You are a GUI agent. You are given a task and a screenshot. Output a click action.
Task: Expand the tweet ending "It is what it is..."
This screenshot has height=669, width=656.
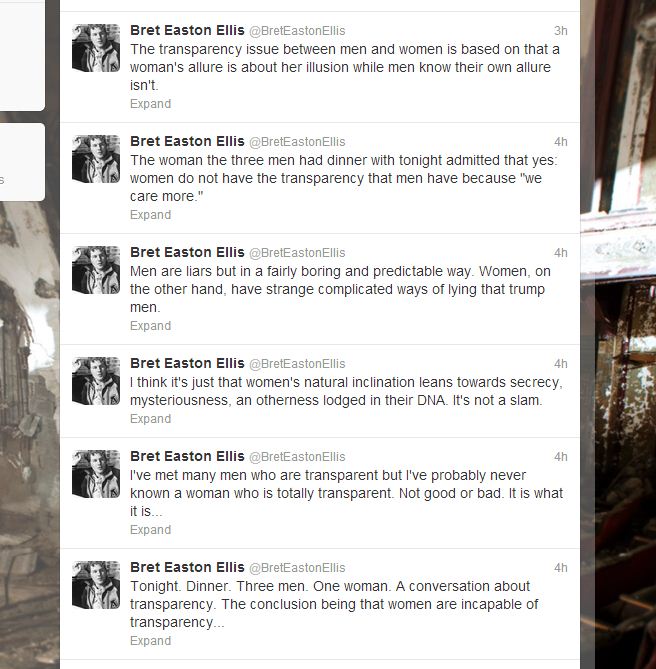click(x=151, y=529)
